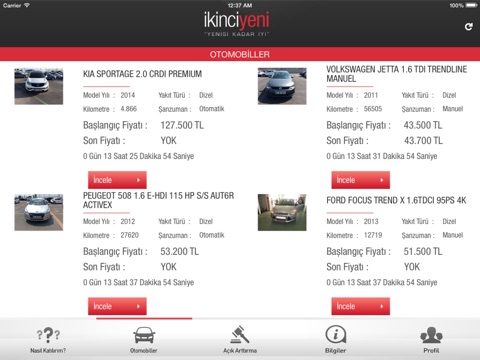Select the Profil tab label

coord(431,351)
